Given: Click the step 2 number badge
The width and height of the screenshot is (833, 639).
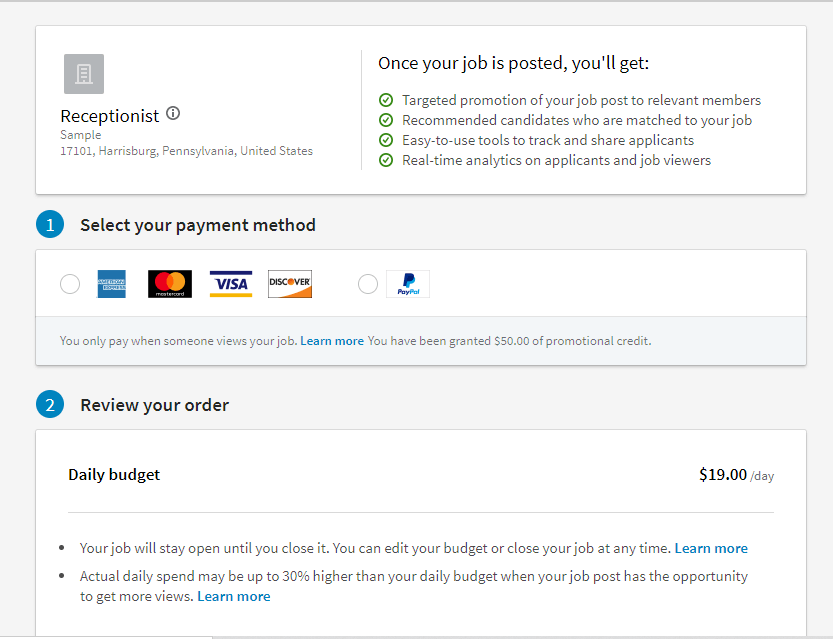Looking at the screenshot, I should pyautogui.click(x=50, y=405).
